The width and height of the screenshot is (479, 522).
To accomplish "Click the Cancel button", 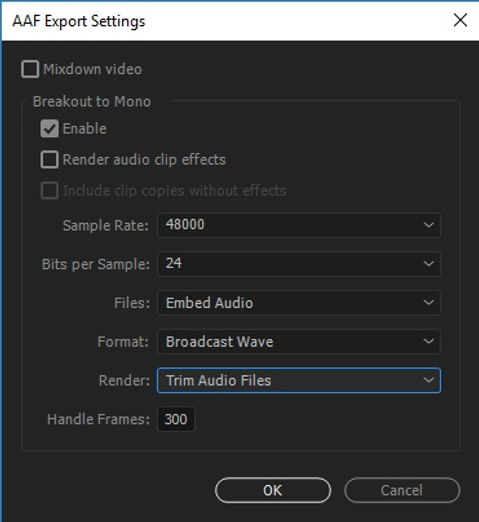I will [402, 490].
